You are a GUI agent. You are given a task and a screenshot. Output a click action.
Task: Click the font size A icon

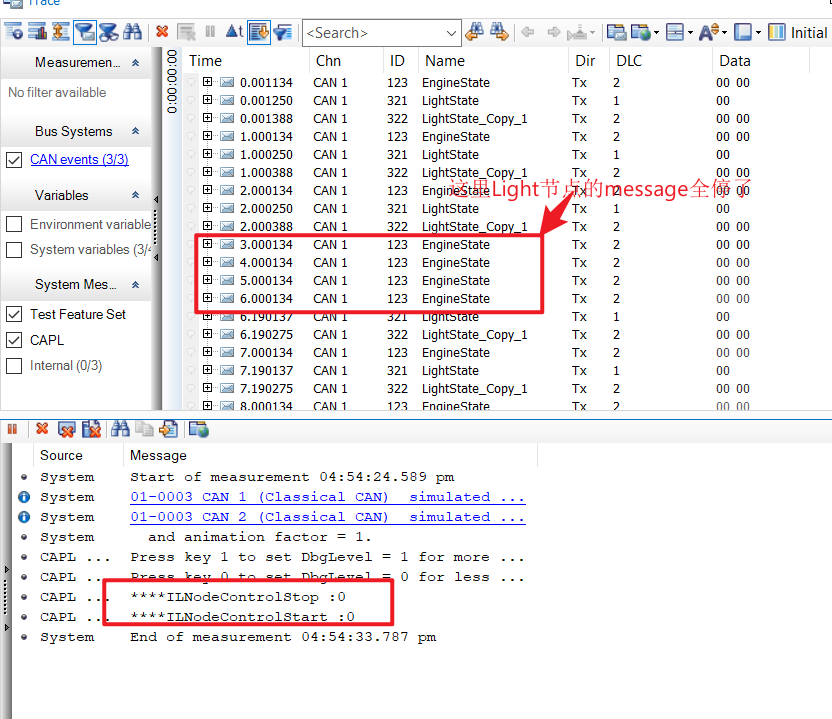[709, 32]
